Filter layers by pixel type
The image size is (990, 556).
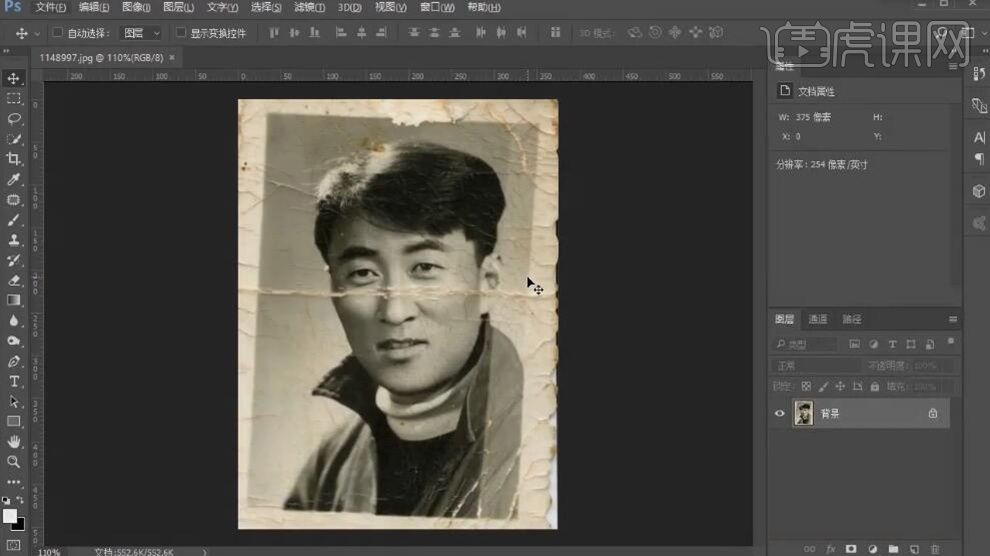click(854, 344)
